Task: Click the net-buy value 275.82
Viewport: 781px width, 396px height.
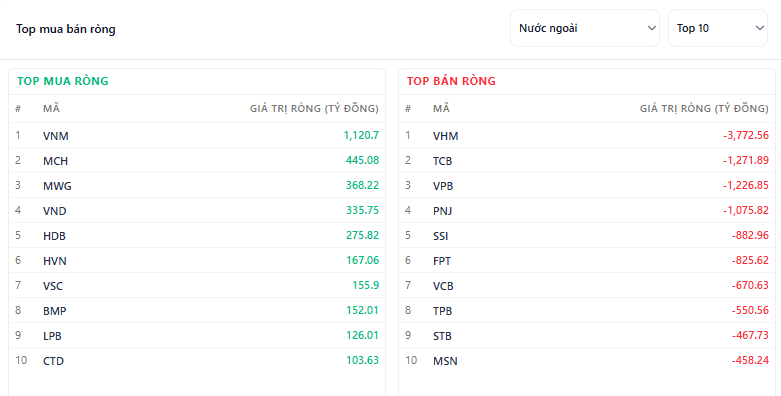Action: [363, 235]
